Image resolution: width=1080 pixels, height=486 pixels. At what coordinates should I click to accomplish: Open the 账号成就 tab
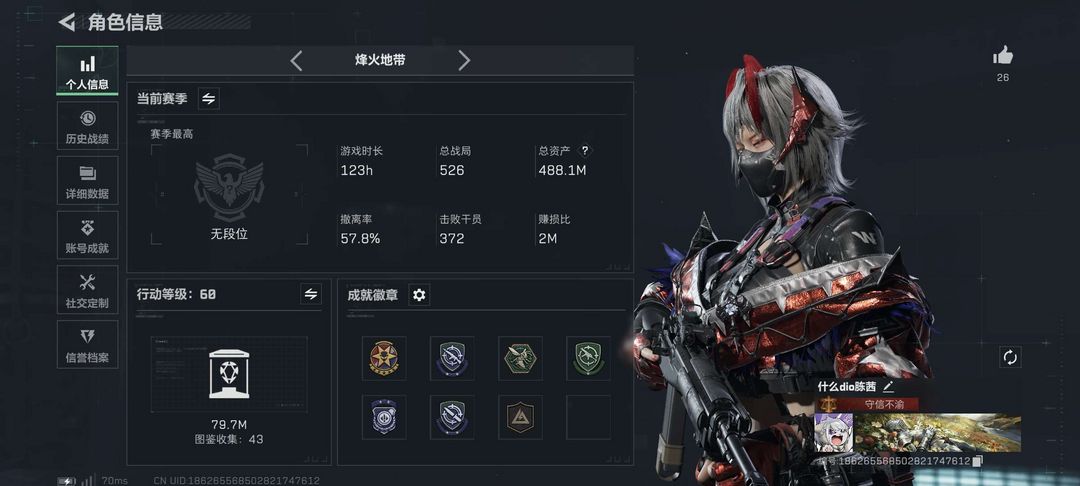(87, 235)
